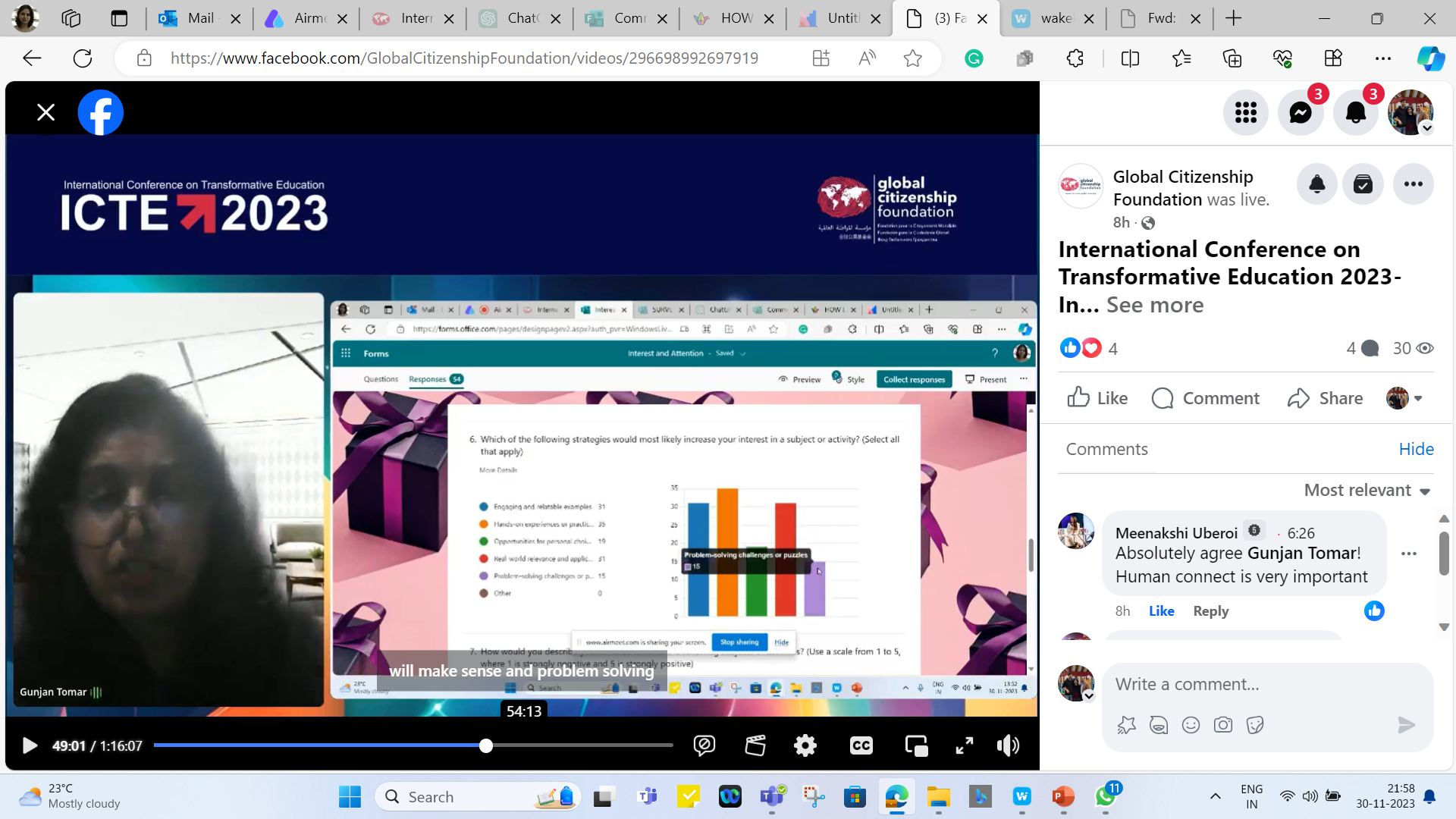Screen dimensions: 1456x819
Task: Open Grammarly extension
Action: 974,58
